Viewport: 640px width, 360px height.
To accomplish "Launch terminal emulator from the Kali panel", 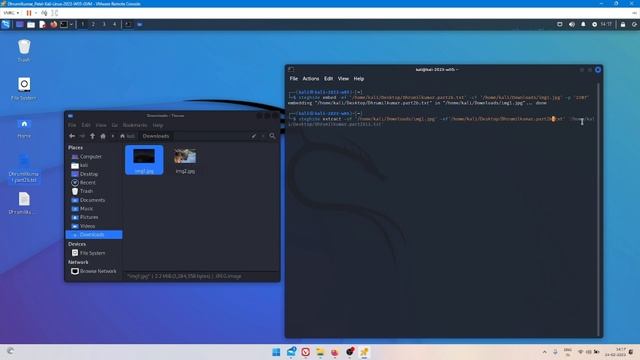I will 64,24.
